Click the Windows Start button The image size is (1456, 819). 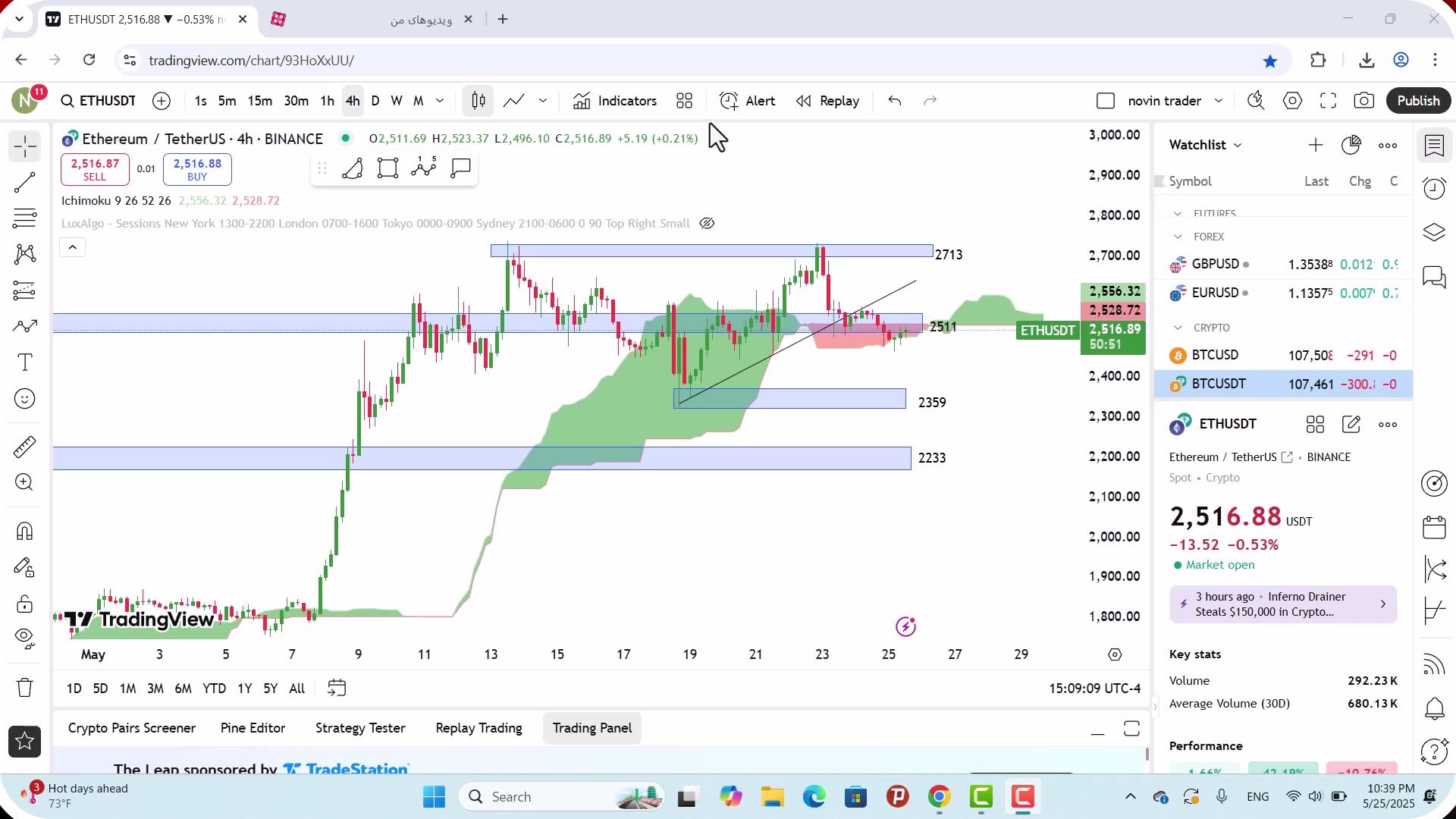click(434, 797)
